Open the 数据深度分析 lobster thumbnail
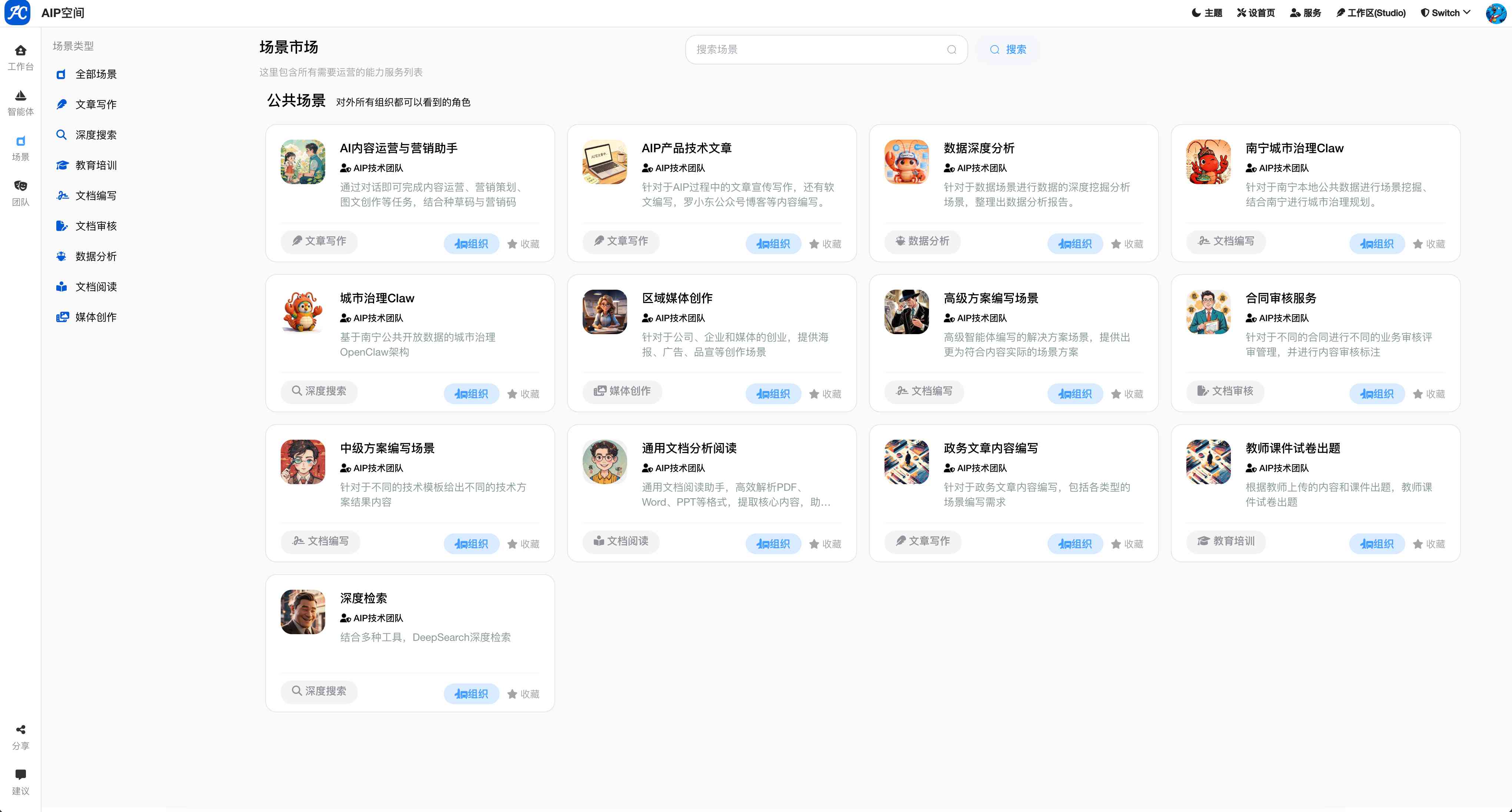 click(x=907, y=162)
